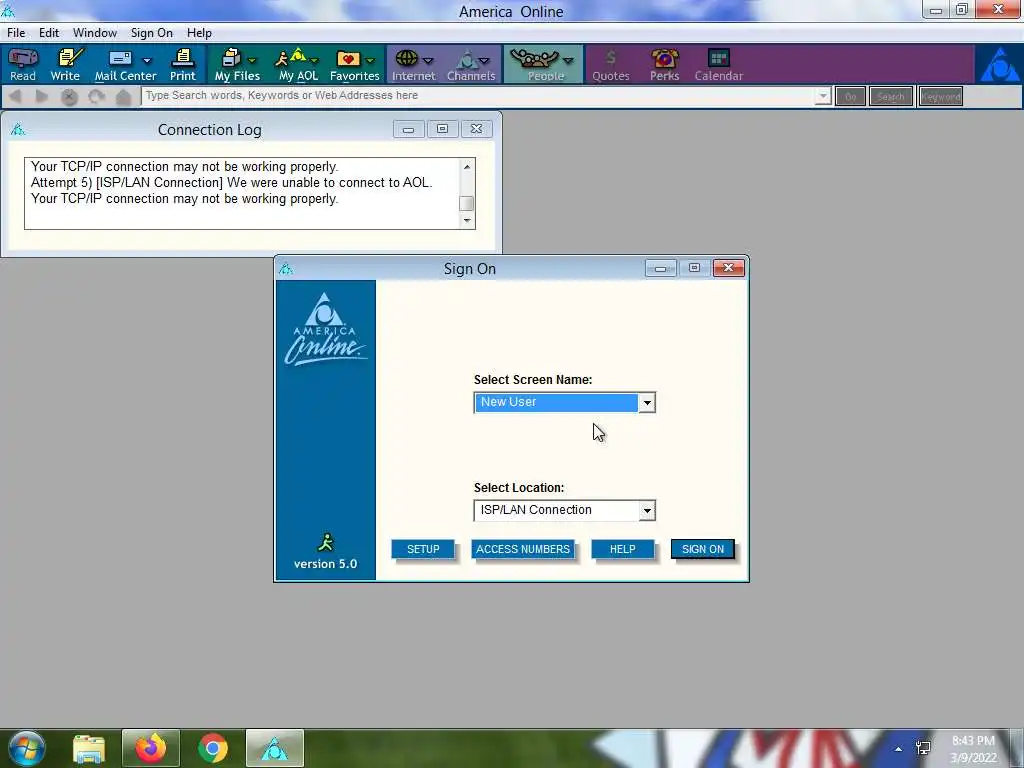This screenshot has width=1024, height=768.
Task: Click AOL taskbar application icon
Action: 274,748
